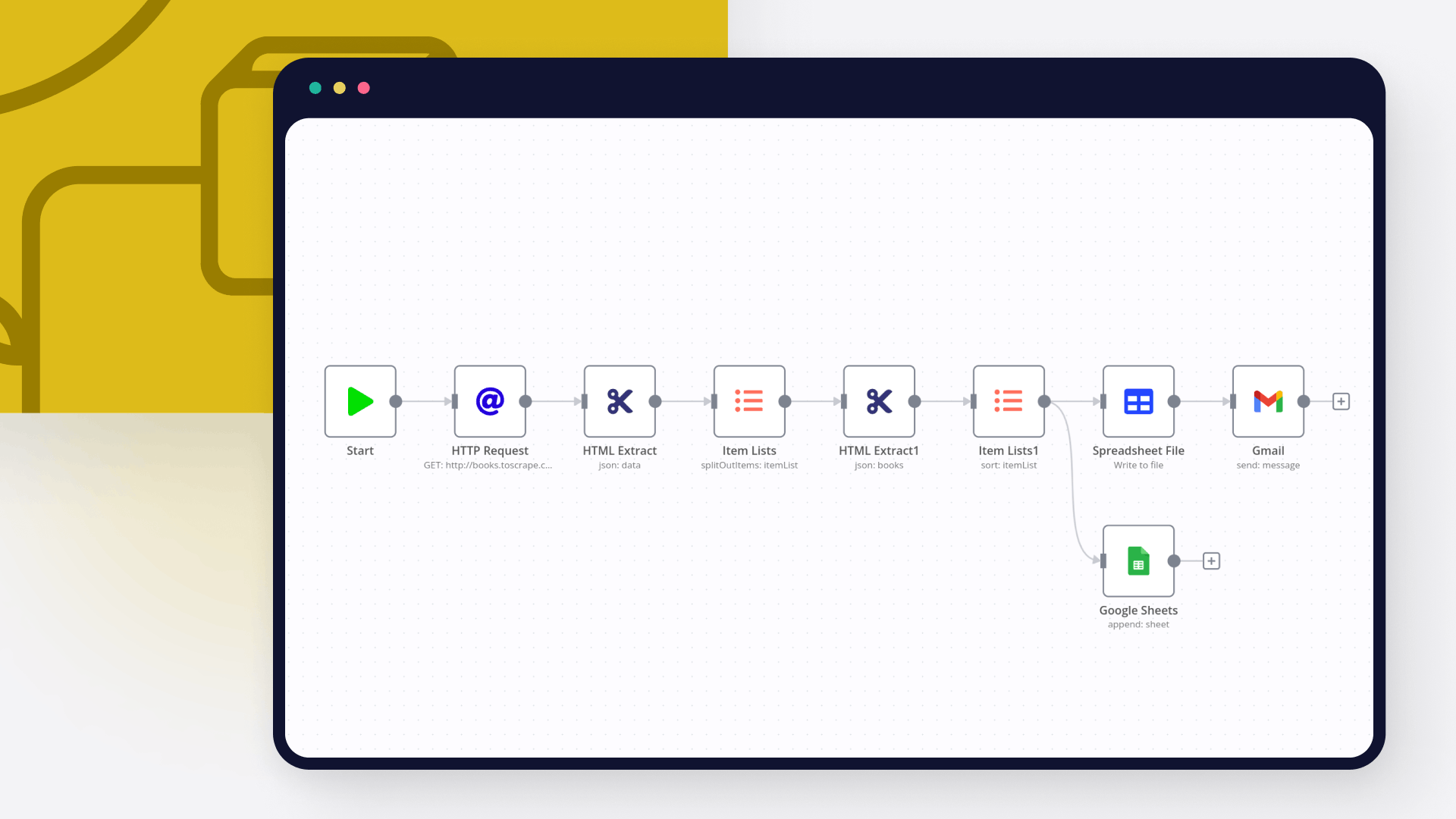Open the Gmail send message node

[x=1268, y=401]
